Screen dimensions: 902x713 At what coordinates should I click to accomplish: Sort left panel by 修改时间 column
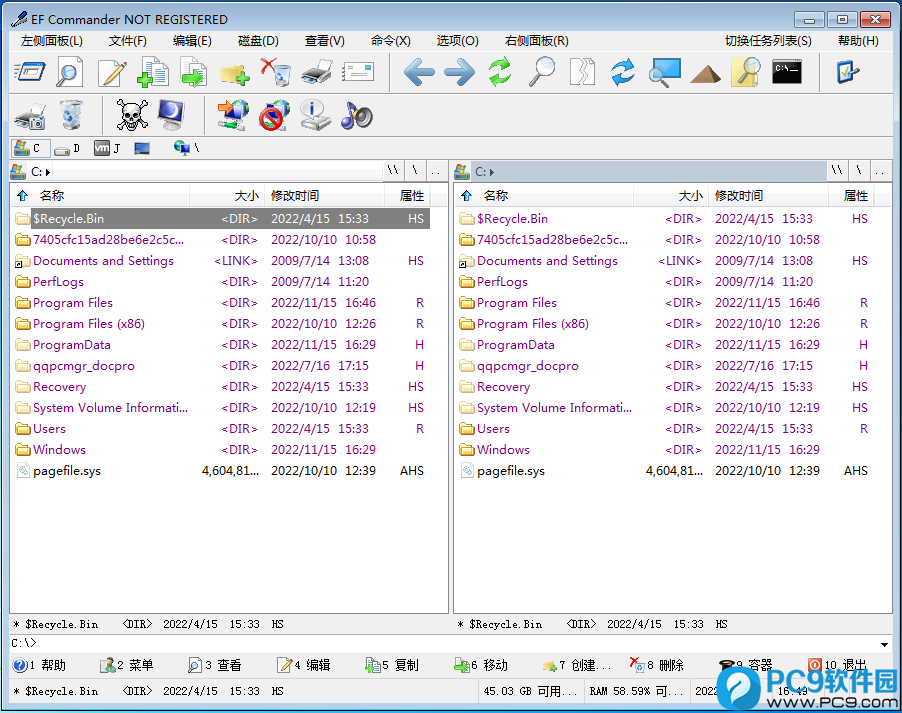click(324, 196)
